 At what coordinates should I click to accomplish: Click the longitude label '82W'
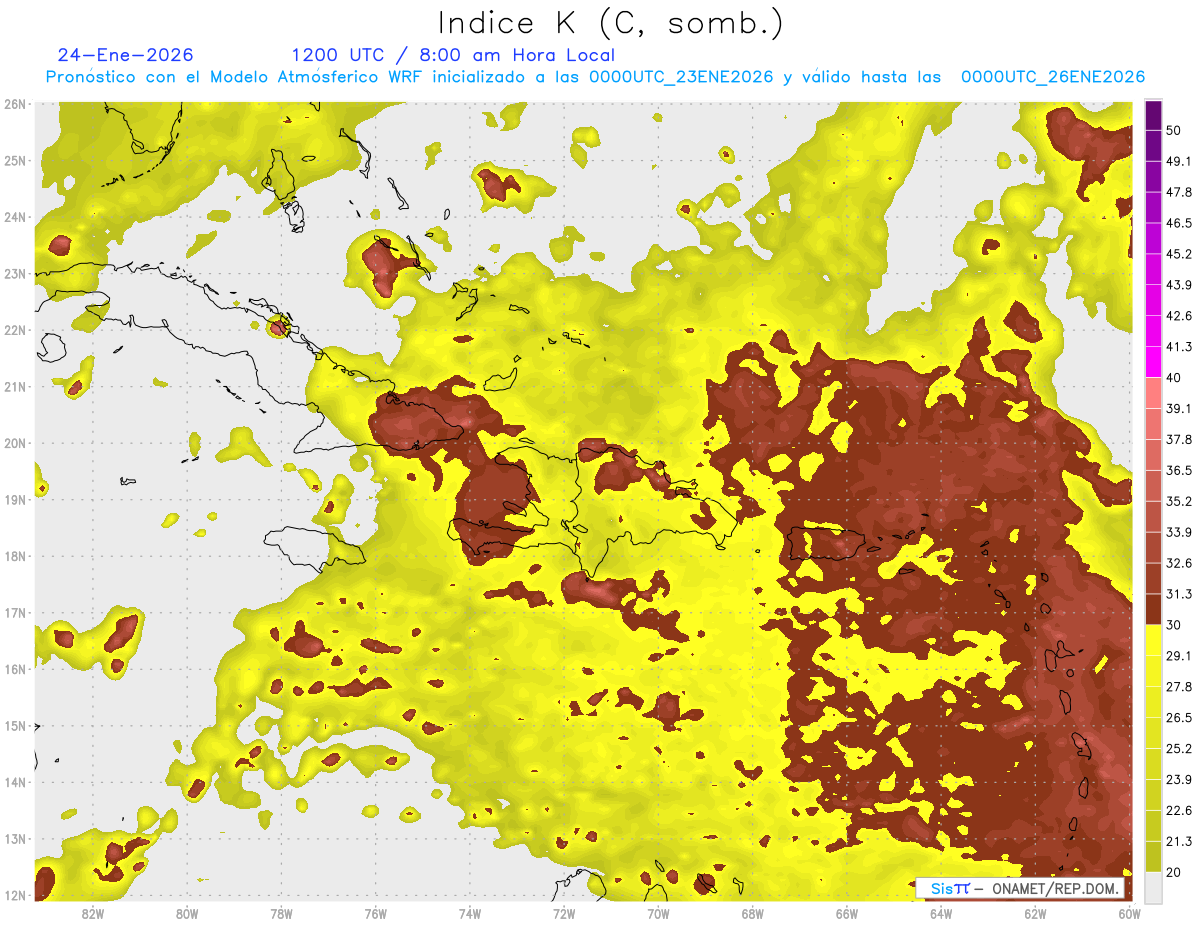92,914
